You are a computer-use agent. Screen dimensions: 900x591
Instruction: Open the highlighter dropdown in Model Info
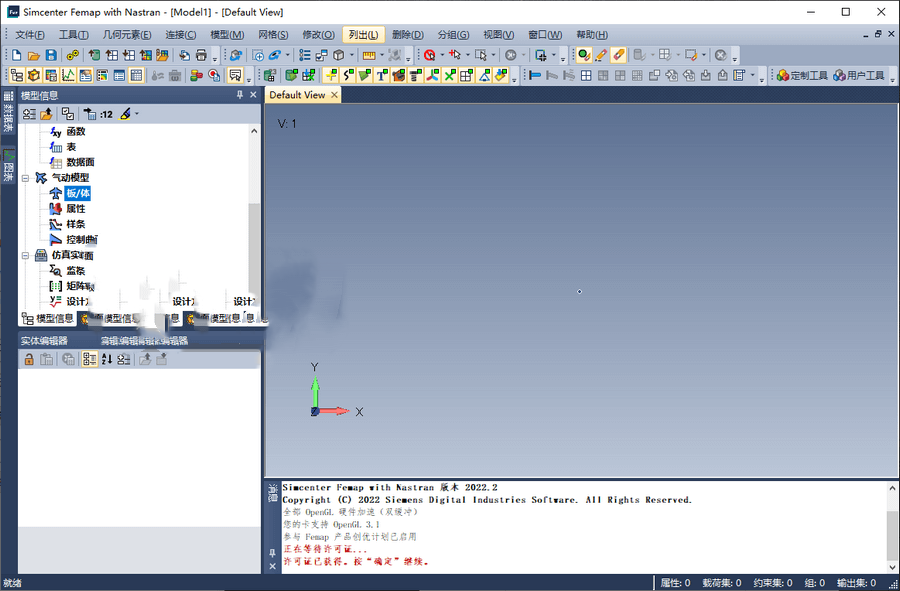pos(137,114)
